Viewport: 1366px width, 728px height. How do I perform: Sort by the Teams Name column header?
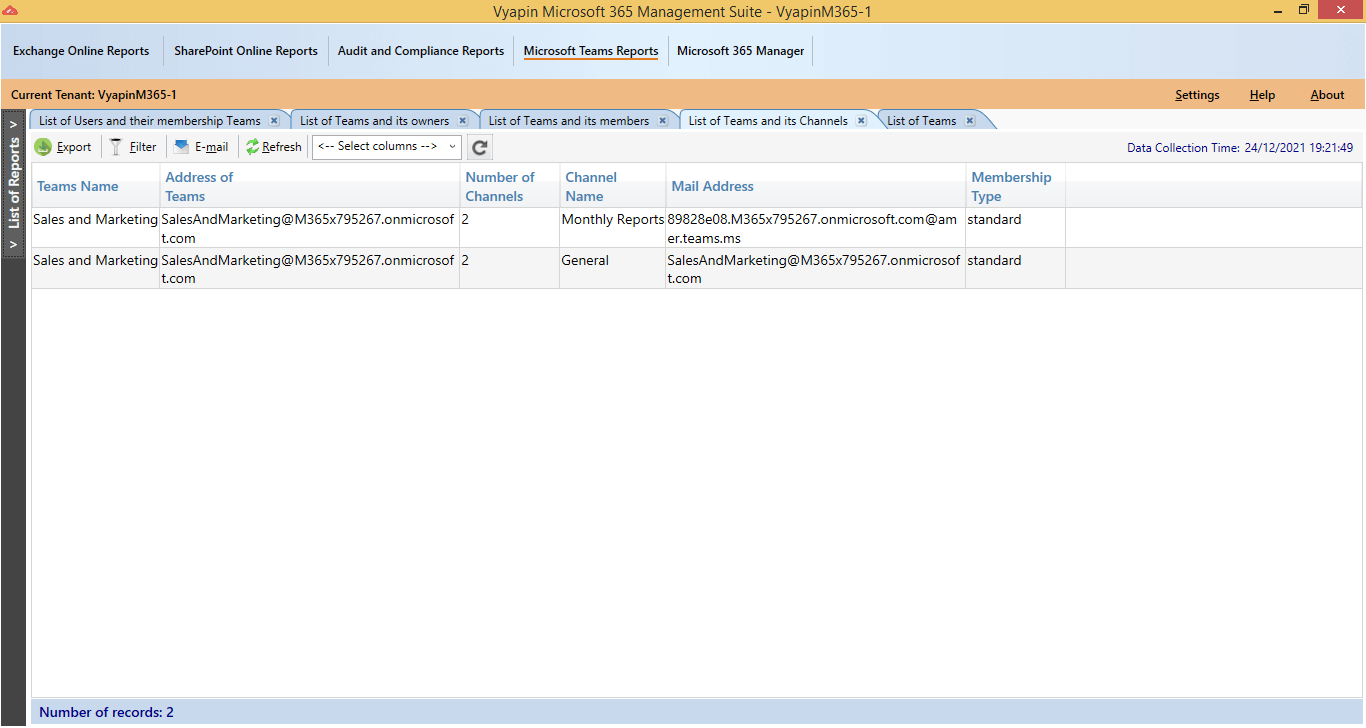96,186
